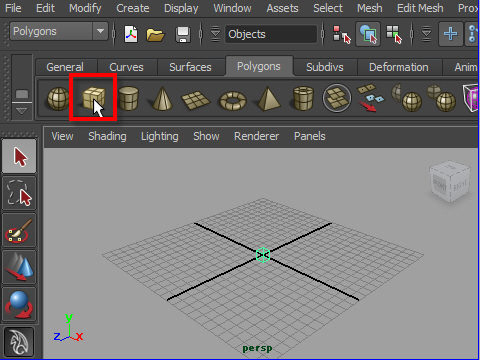Select the polygon cone shelf icon

162,98
